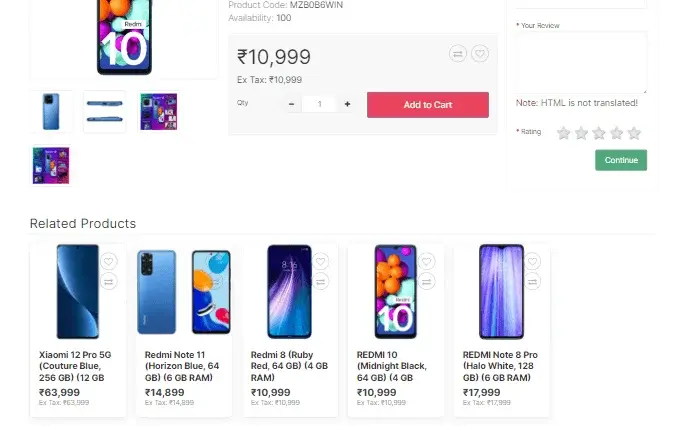This screenshot has width=690, height=426.
Task: Compare the REDMI Note 8 Pro
Action: (533, 282)
